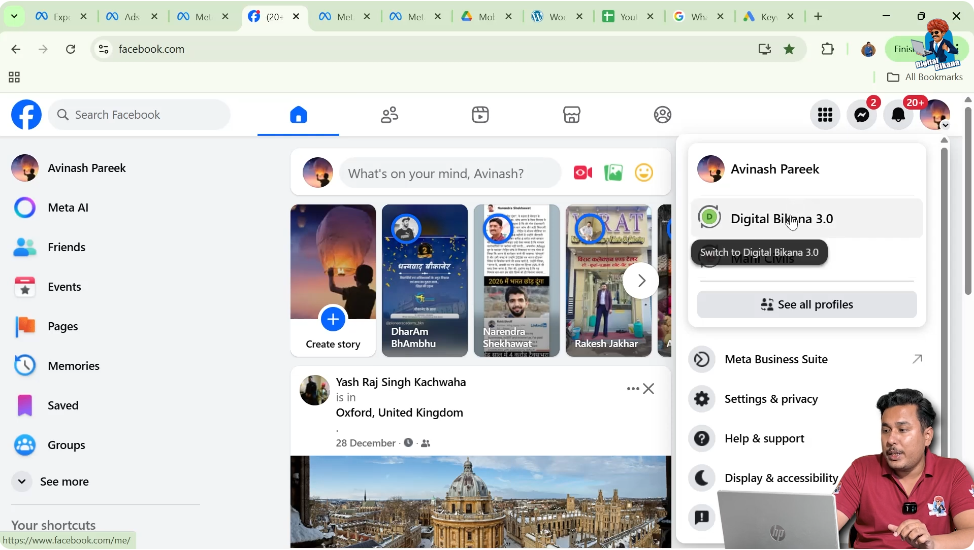The height and width of the screenshot is (550, 974).
Task: Click the site information icon in address bar
Action: pyautogui.click(x=104, y=49)
